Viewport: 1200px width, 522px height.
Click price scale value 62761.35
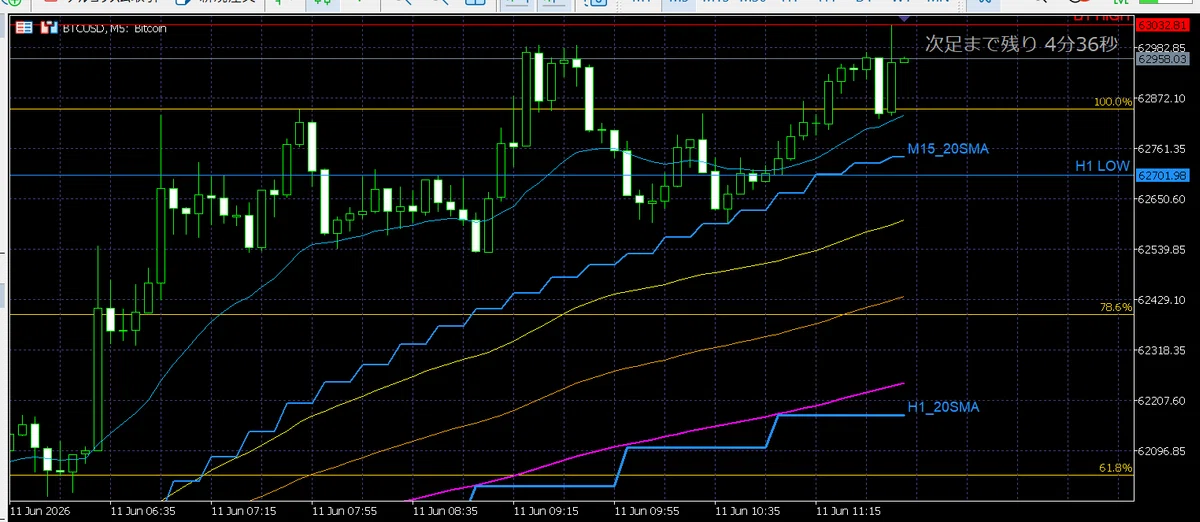[x=1162, y=148]
